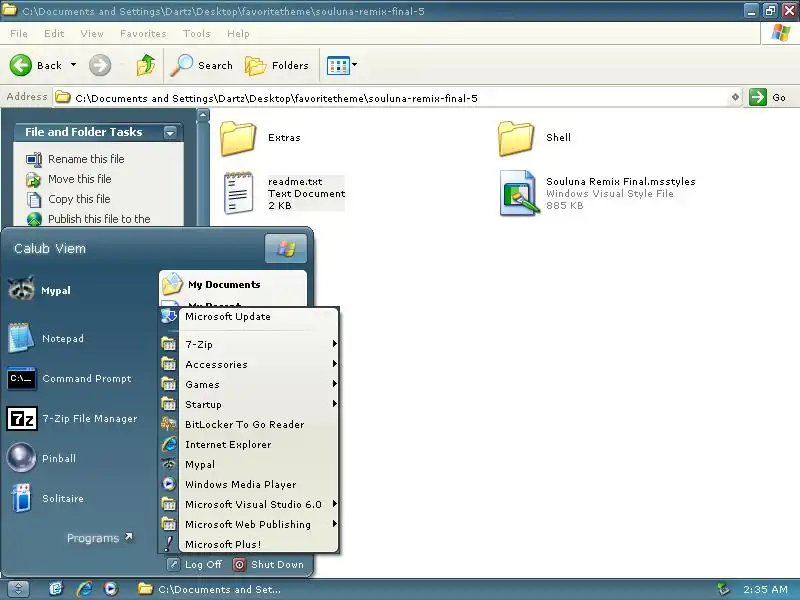Toggle the Folders pane button

click(277, 65)
